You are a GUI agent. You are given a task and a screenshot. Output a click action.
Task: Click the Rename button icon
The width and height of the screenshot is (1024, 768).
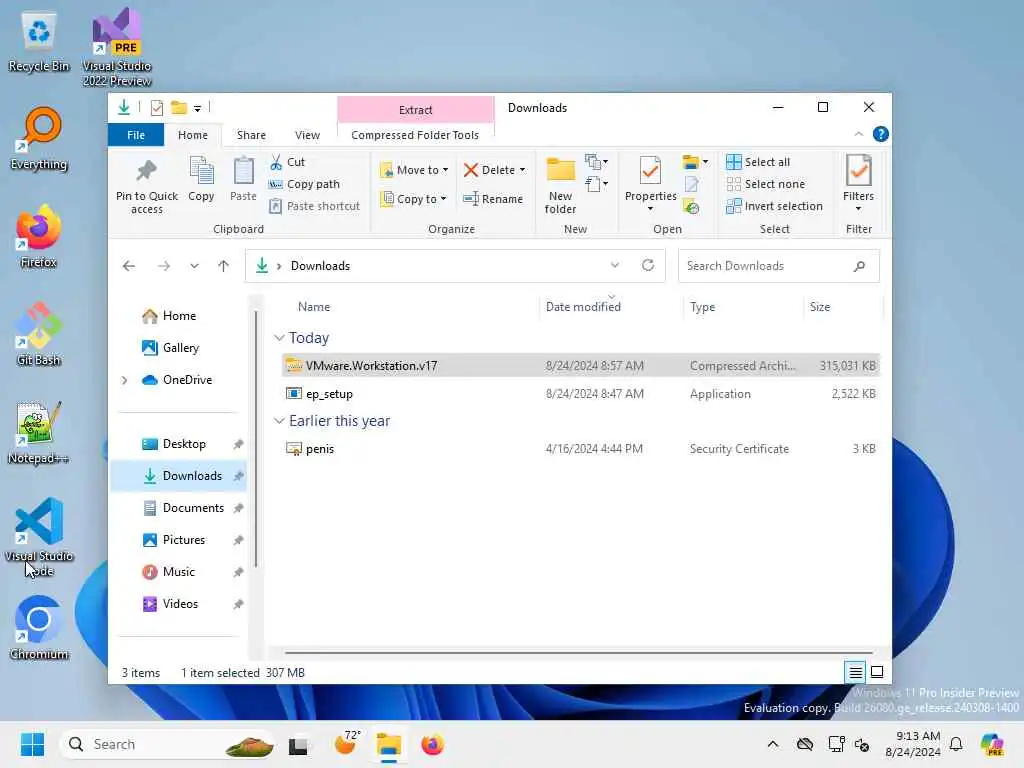pyautogui.click(x=470, y=199)
